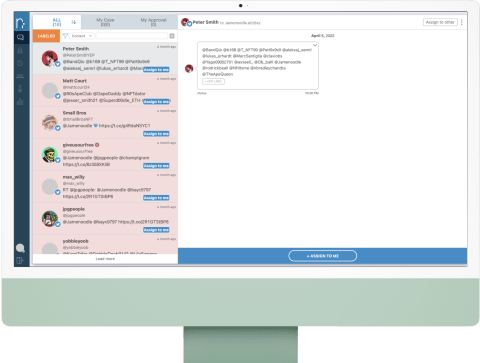Click the sort arrows beside ALL tab

pos(74,22)
